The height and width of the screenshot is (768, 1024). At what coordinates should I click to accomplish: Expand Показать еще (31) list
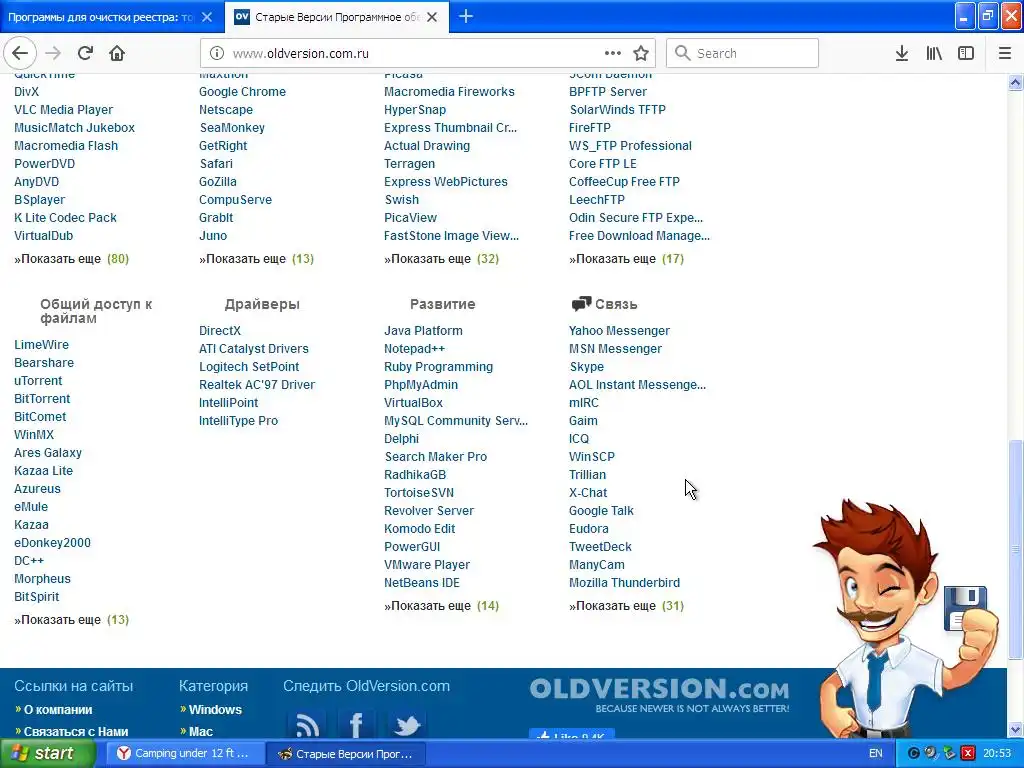coord(626,605)
